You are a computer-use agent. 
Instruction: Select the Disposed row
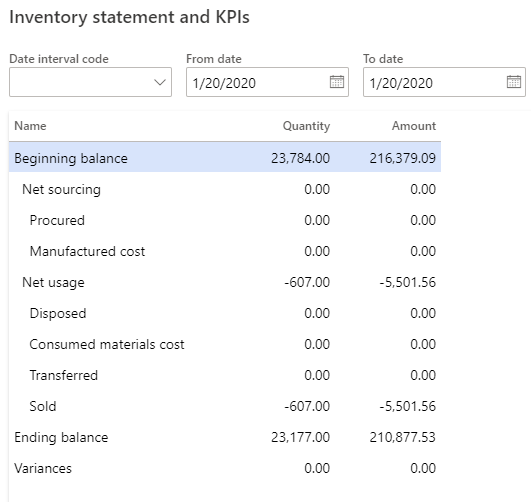pos(225,313)
